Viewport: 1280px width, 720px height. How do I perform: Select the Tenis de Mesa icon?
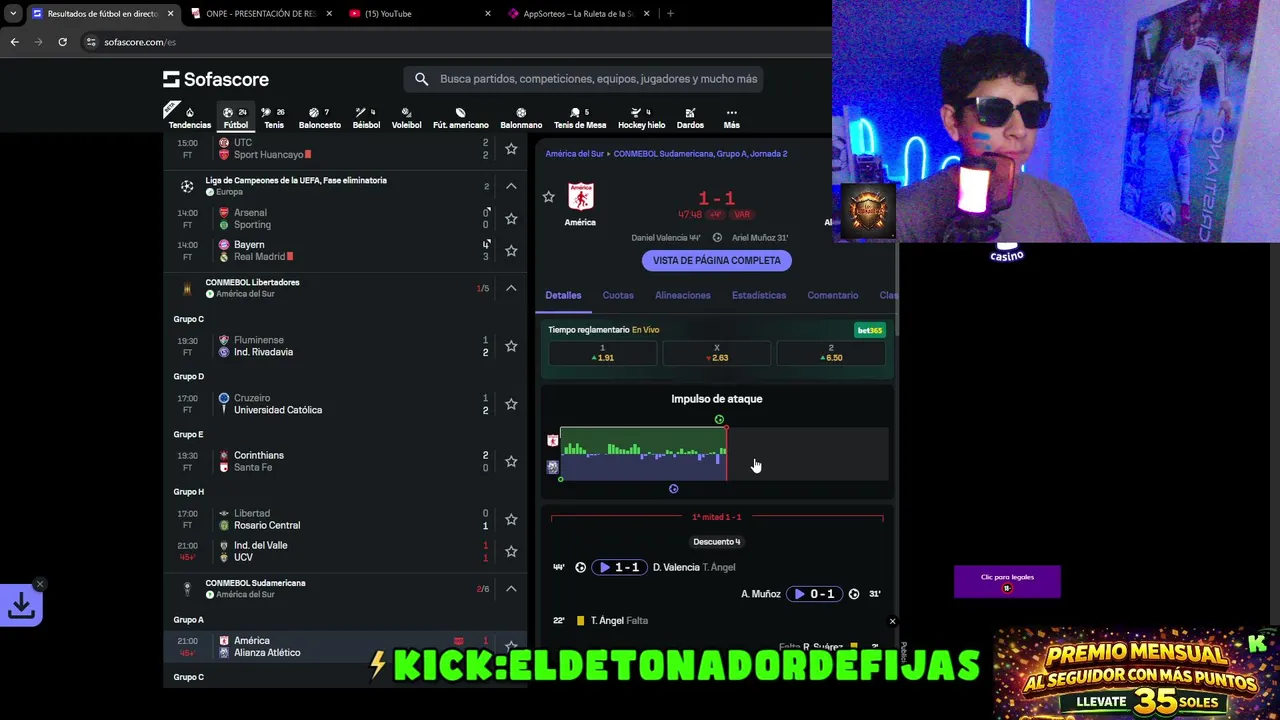click(x=580, y=118)
